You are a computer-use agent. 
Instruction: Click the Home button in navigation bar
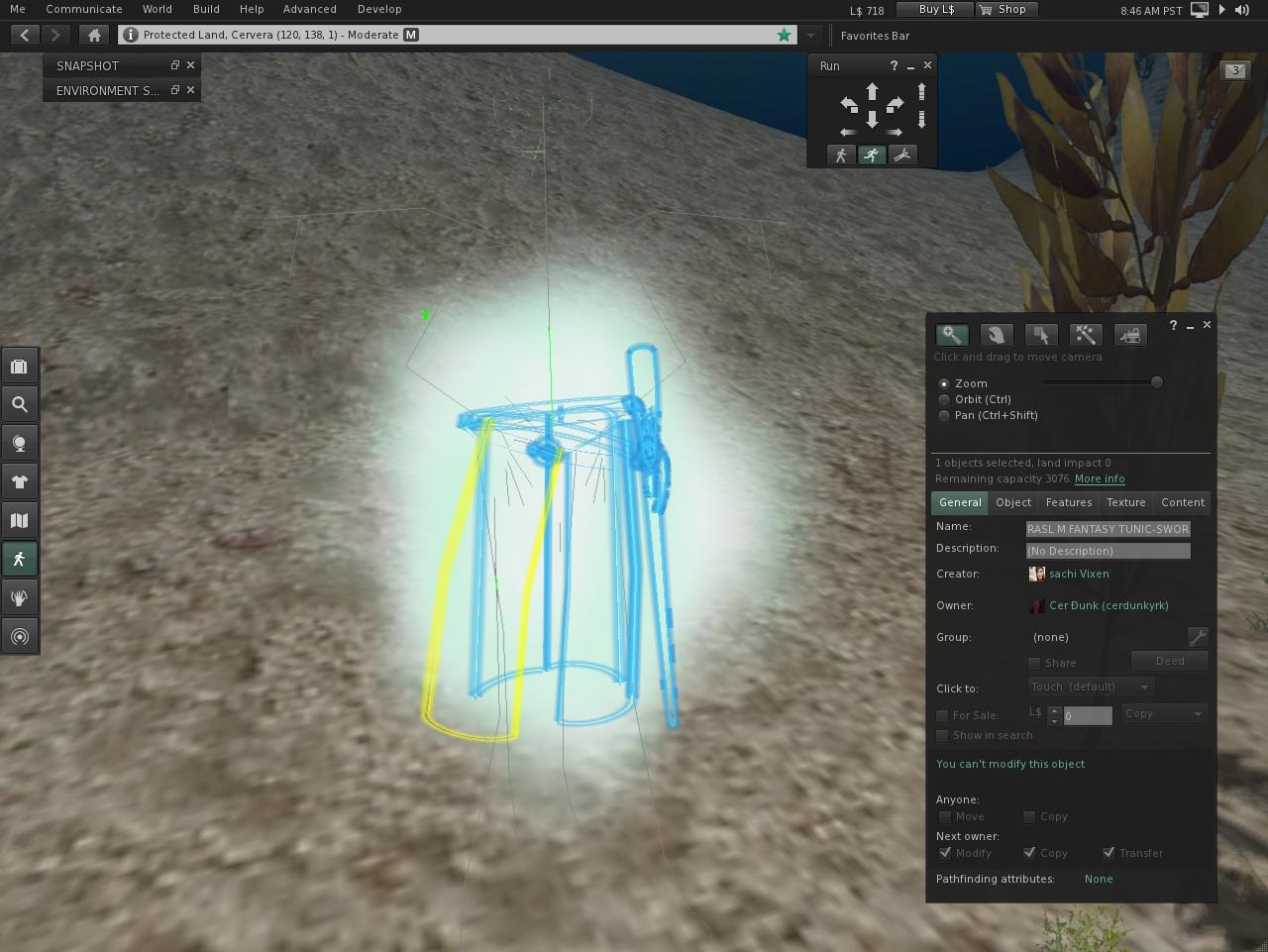(94, 35)
